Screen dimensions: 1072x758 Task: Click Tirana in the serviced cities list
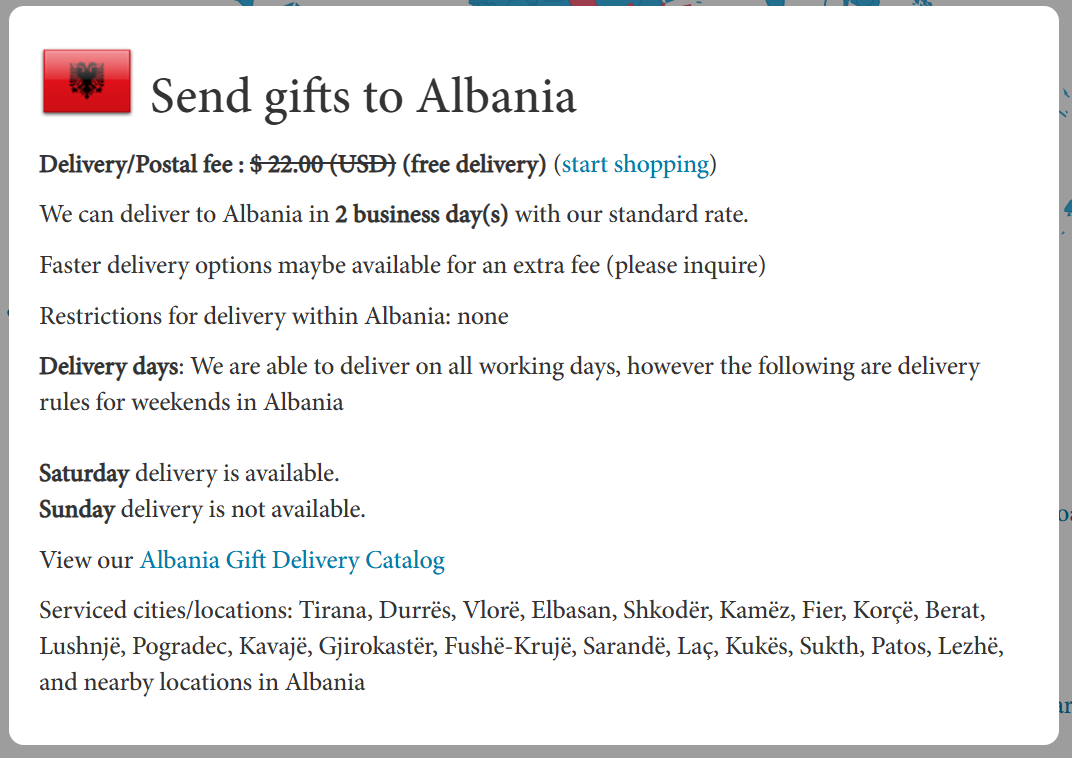336,610
